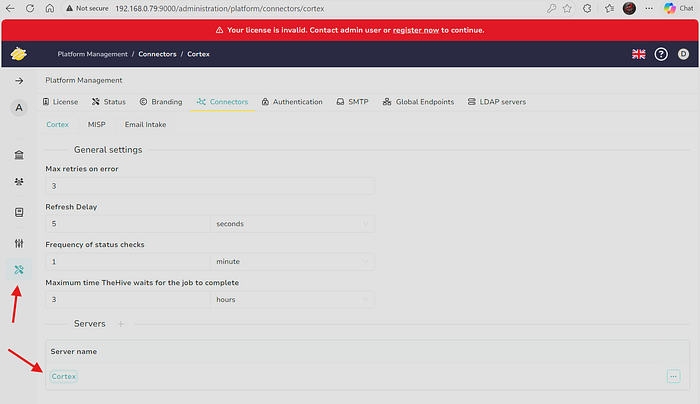This screenshot has height=404, width=700.
Task: Select the Email Intake sub-tab
Action: point(146,125)
